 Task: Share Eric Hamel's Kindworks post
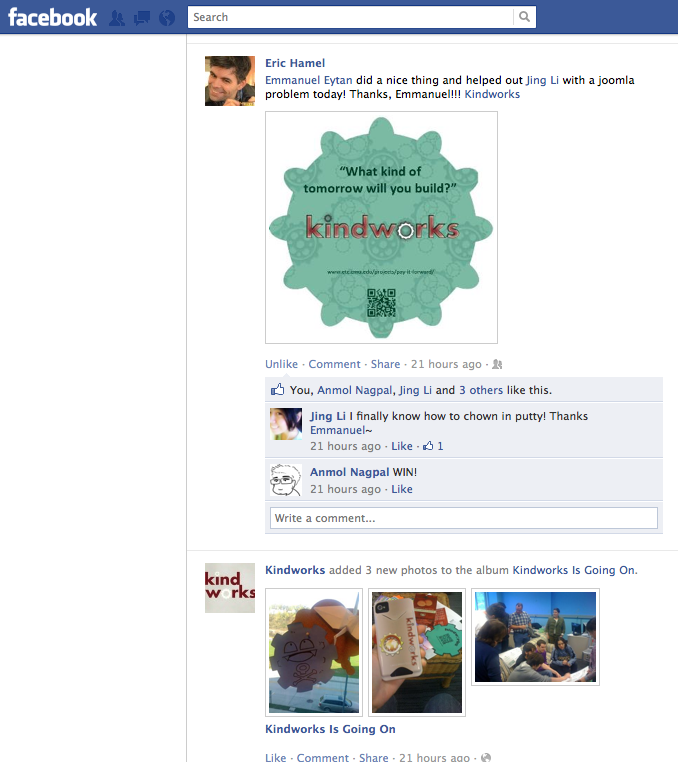coord(385,364)
